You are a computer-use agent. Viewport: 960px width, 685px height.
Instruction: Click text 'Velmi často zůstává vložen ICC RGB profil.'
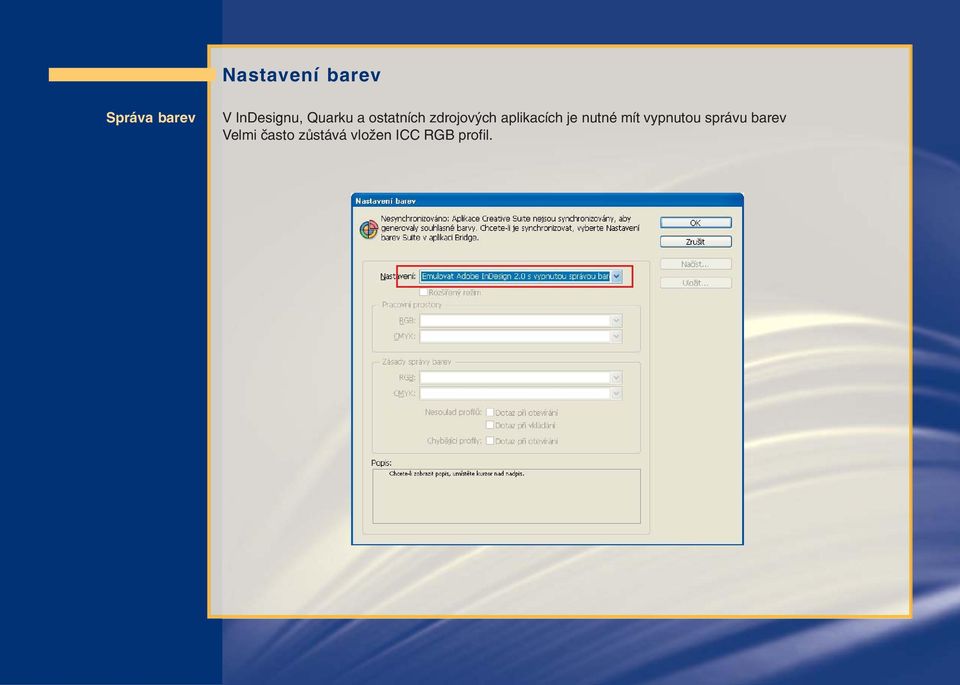[x=357, y=135]
